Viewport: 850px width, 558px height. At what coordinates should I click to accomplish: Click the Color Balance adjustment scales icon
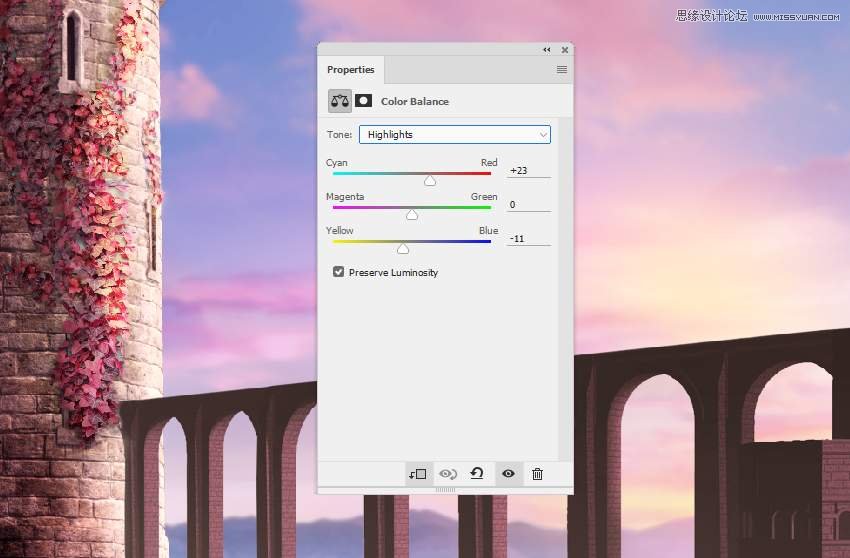coord(340,101)
